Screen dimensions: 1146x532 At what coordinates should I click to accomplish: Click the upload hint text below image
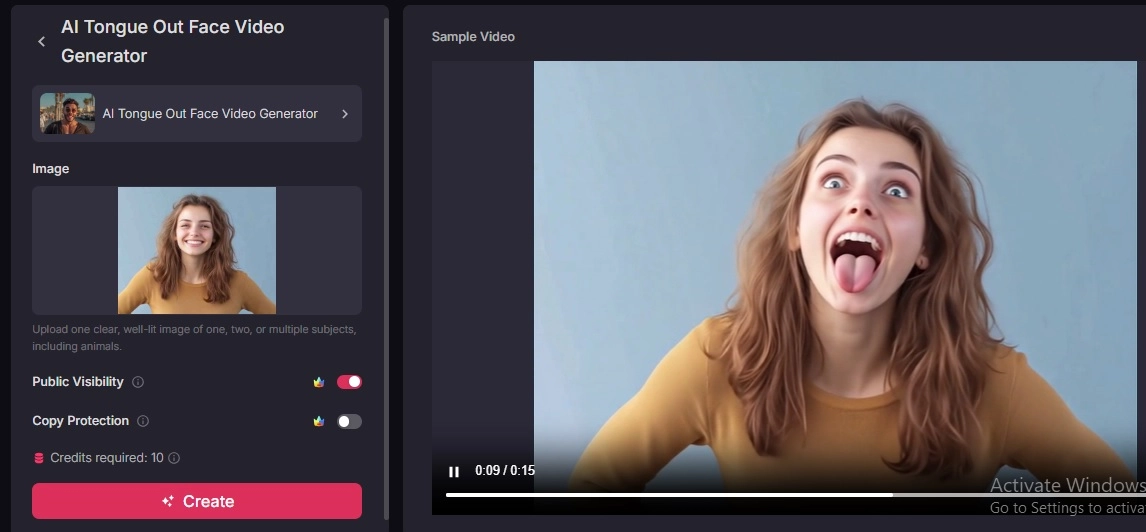click(194, 338)
